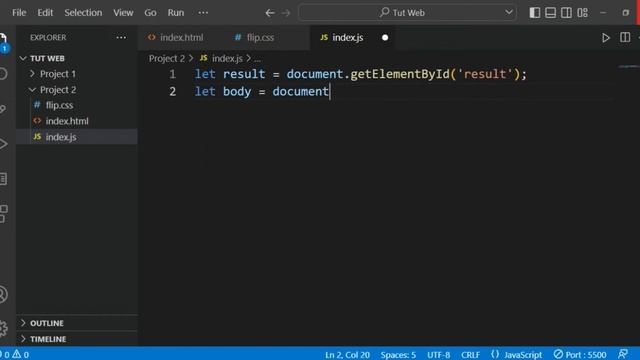Change encoding via UTF-8 status item

(438, 355)
